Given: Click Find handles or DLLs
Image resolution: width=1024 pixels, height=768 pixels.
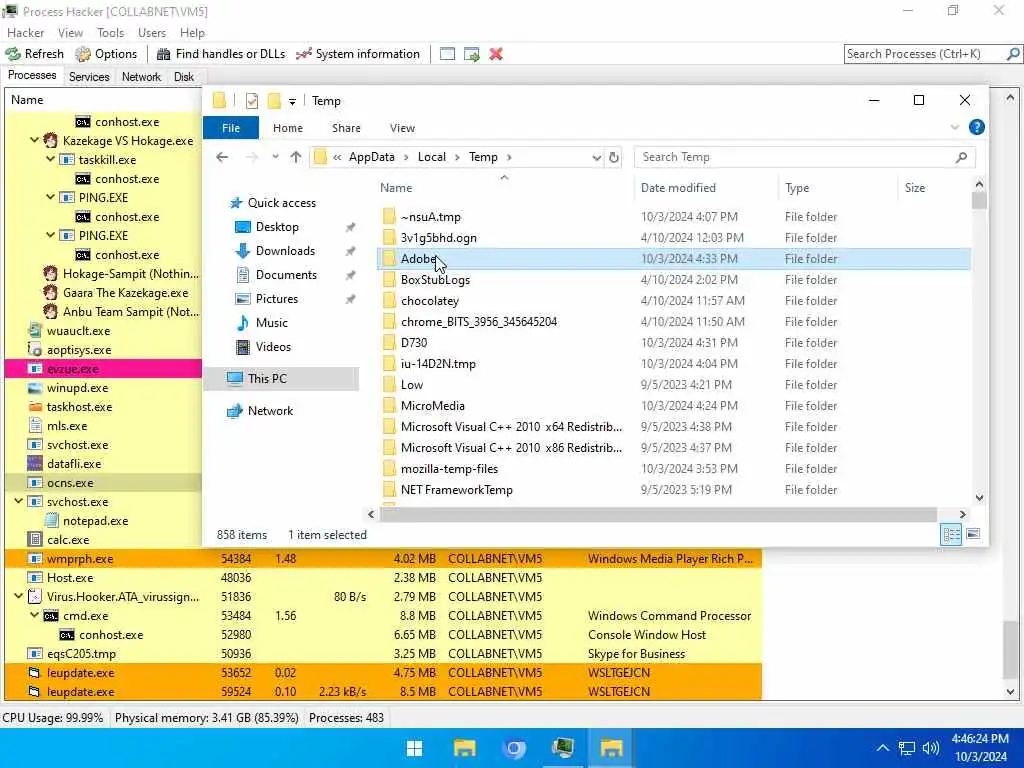Looking at the screenshot, I should tap(221, 54).
